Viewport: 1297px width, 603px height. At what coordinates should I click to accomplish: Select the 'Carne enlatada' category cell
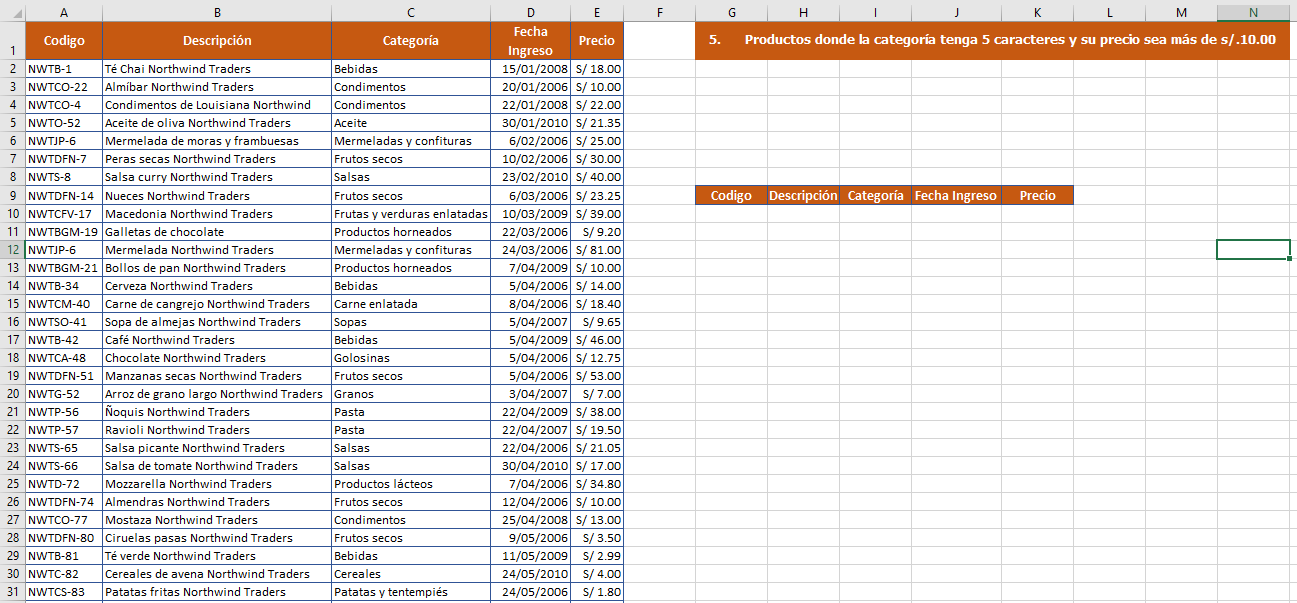click(x=411, y=304)
